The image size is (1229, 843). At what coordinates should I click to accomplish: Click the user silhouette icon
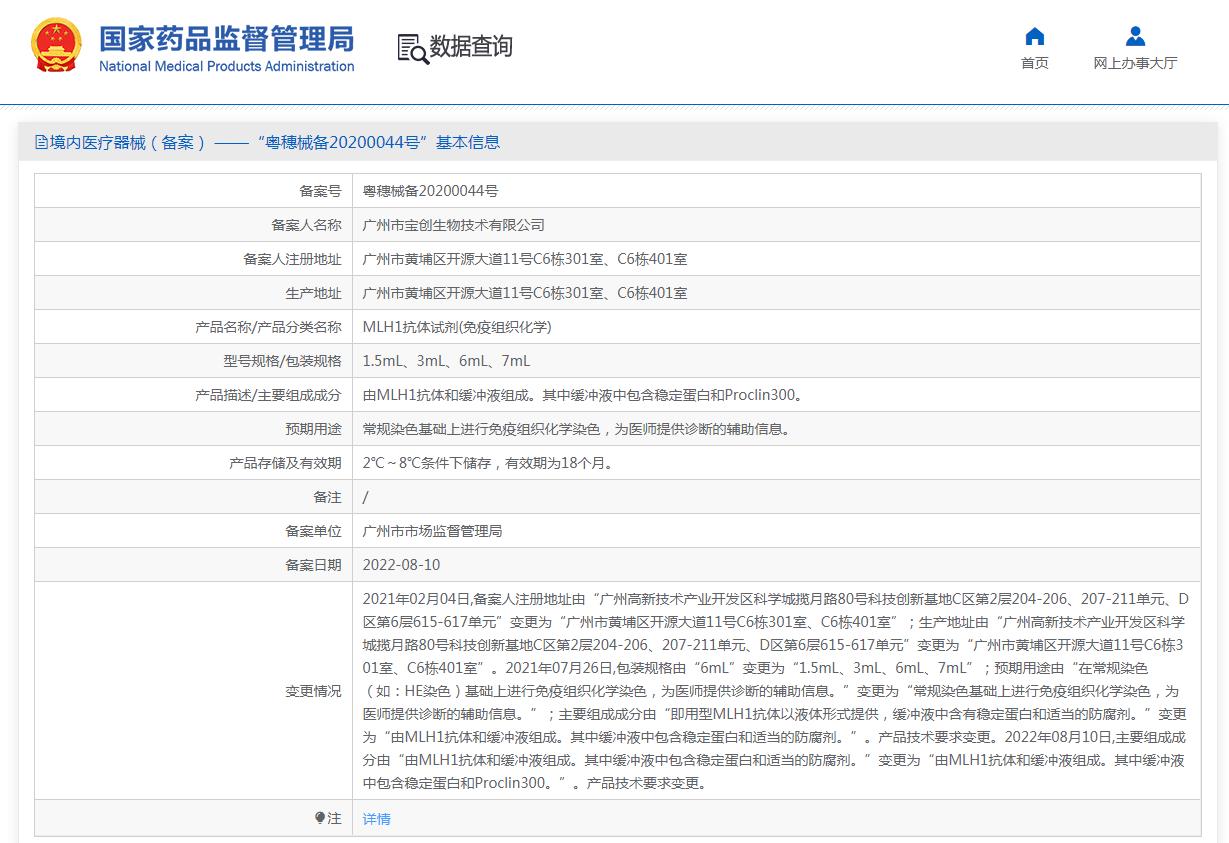(x=1135, y=37)
